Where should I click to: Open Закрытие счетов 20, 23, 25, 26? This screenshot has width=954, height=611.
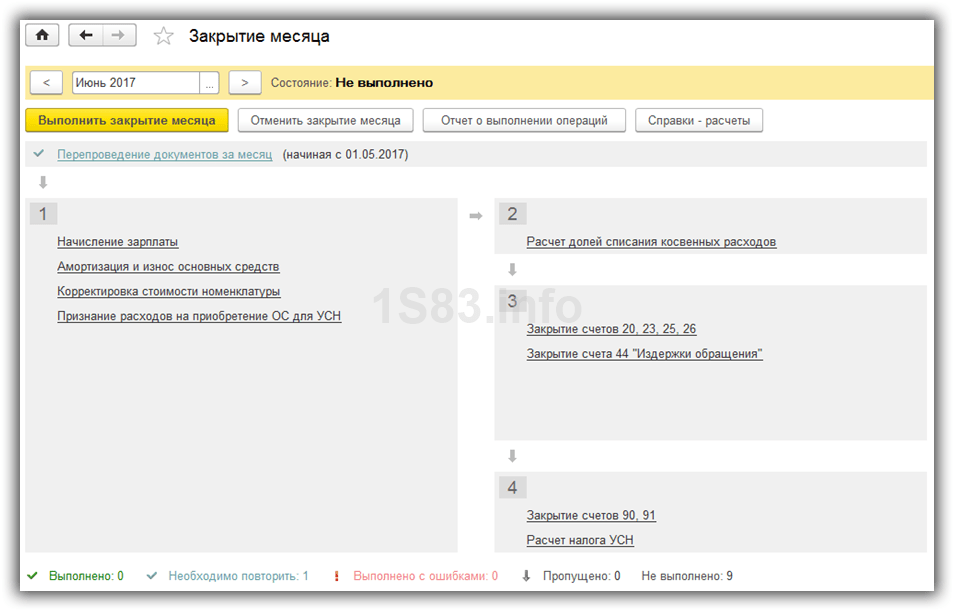[611, 329]
